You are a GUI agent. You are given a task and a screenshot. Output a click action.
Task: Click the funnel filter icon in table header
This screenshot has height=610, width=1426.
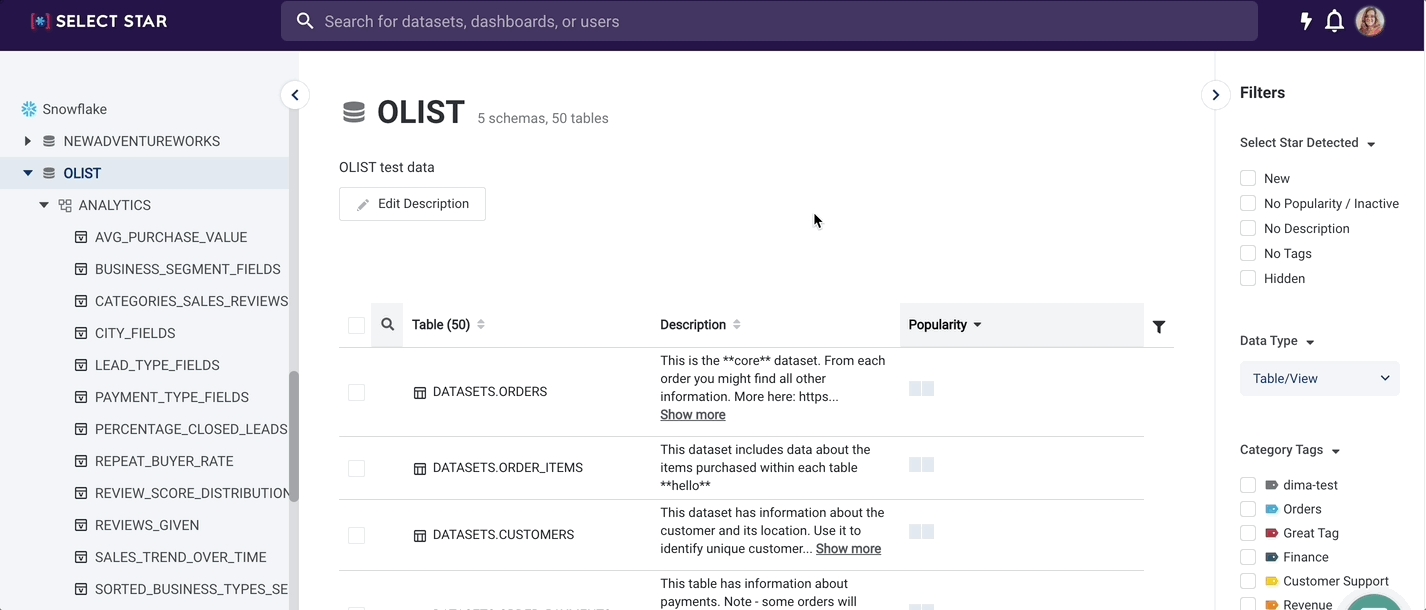(x=1158, y=327)
